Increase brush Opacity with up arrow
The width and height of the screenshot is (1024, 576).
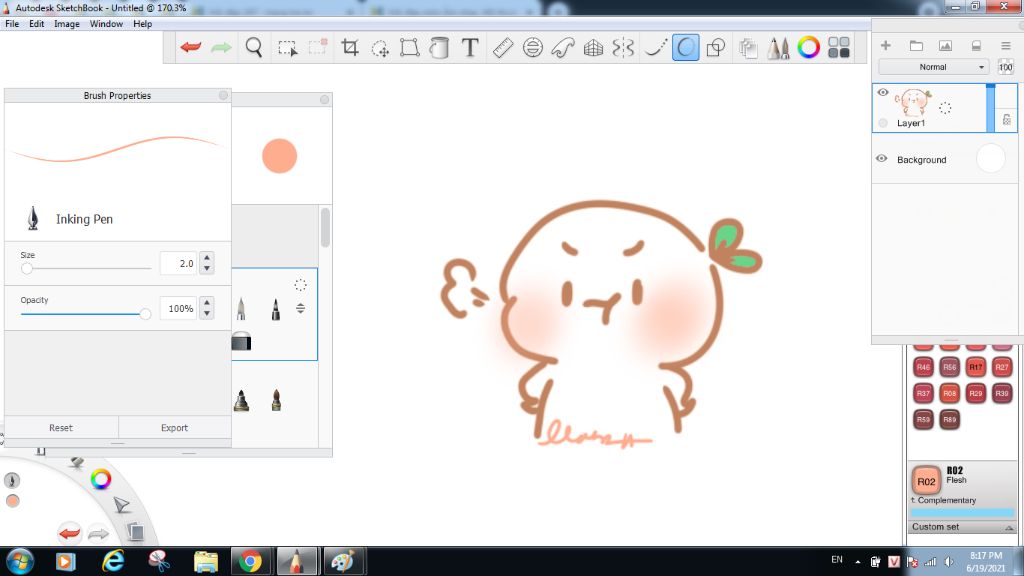(x=207, y=302)
